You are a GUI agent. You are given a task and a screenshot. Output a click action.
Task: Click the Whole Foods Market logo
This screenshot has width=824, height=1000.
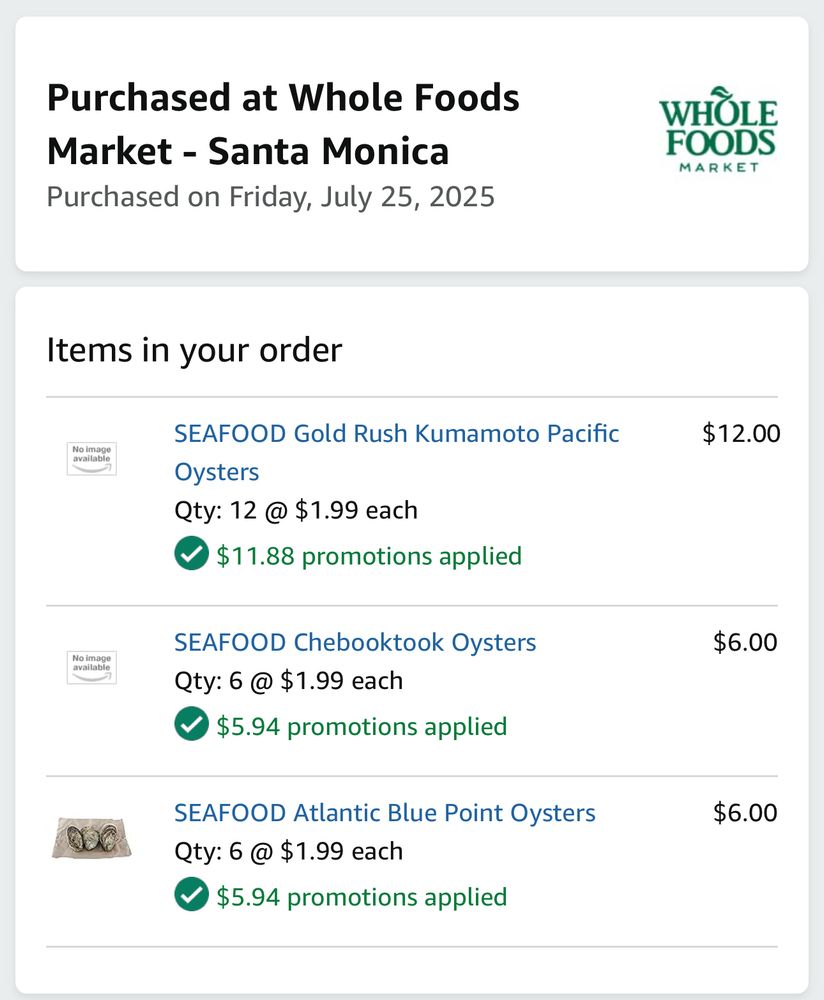[x=718, y=129]
